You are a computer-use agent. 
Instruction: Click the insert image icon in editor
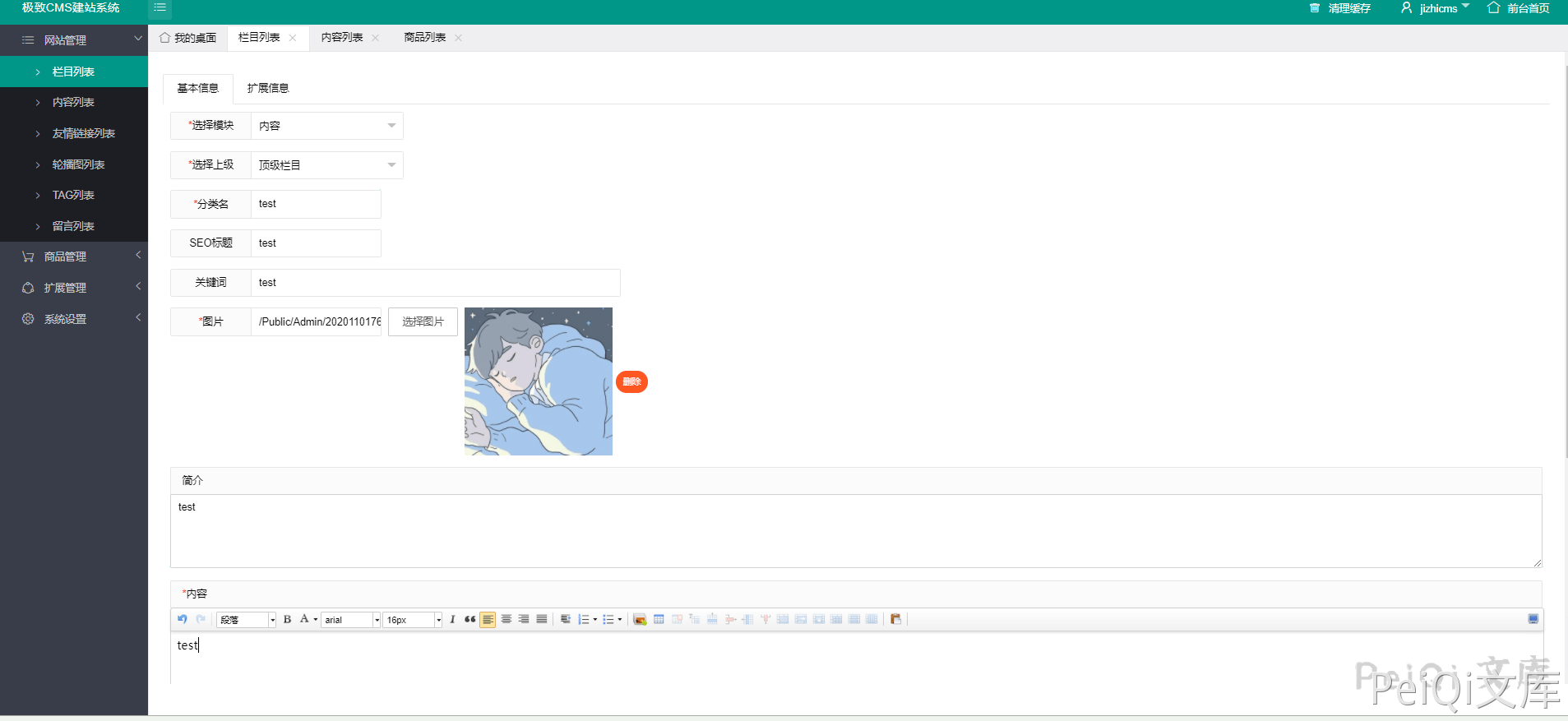pyautogui.click(x=640, y=619)
